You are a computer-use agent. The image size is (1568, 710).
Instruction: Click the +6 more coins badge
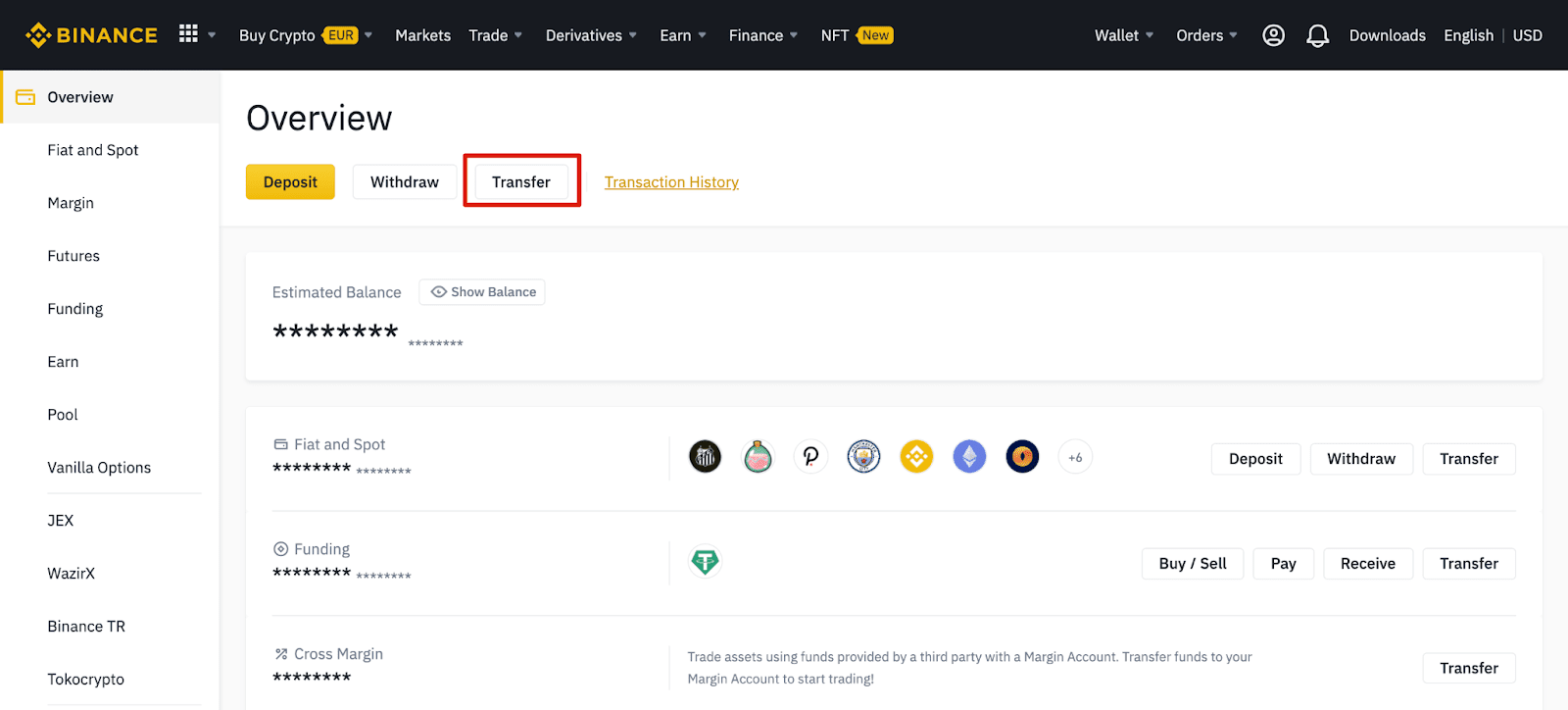click(1075, 457)
